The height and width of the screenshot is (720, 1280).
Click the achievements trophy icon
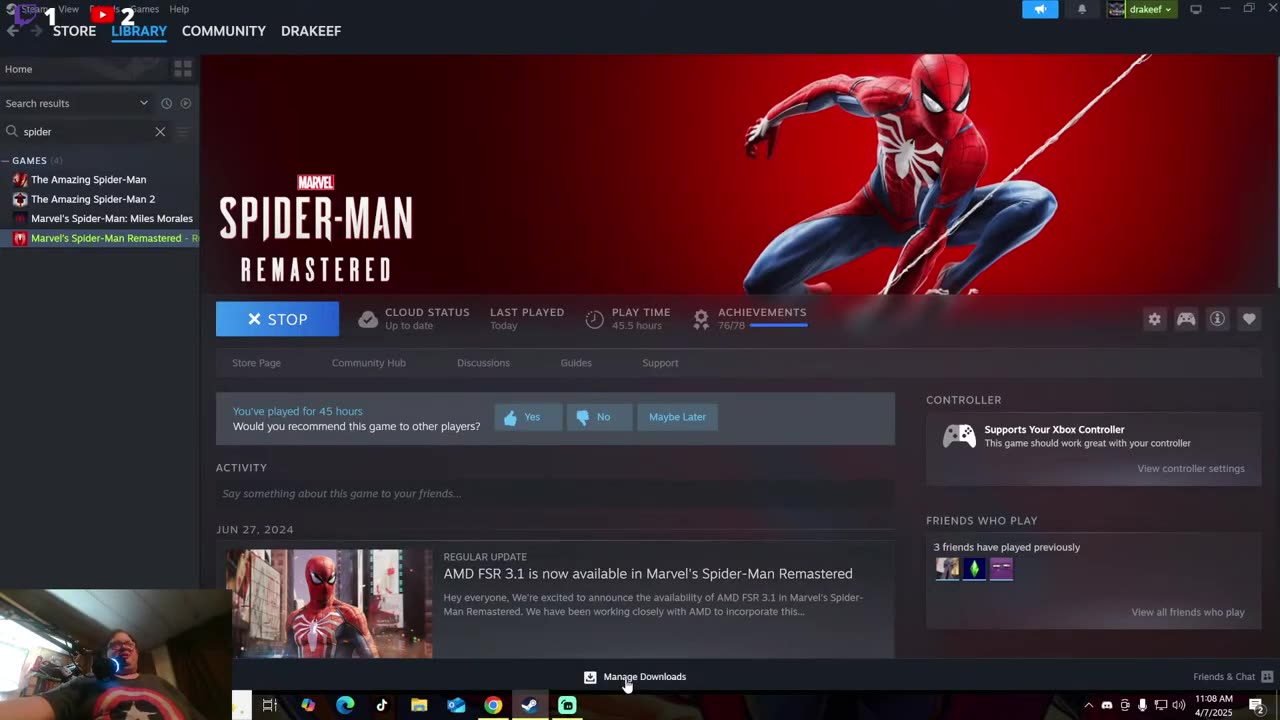point(701,319)
